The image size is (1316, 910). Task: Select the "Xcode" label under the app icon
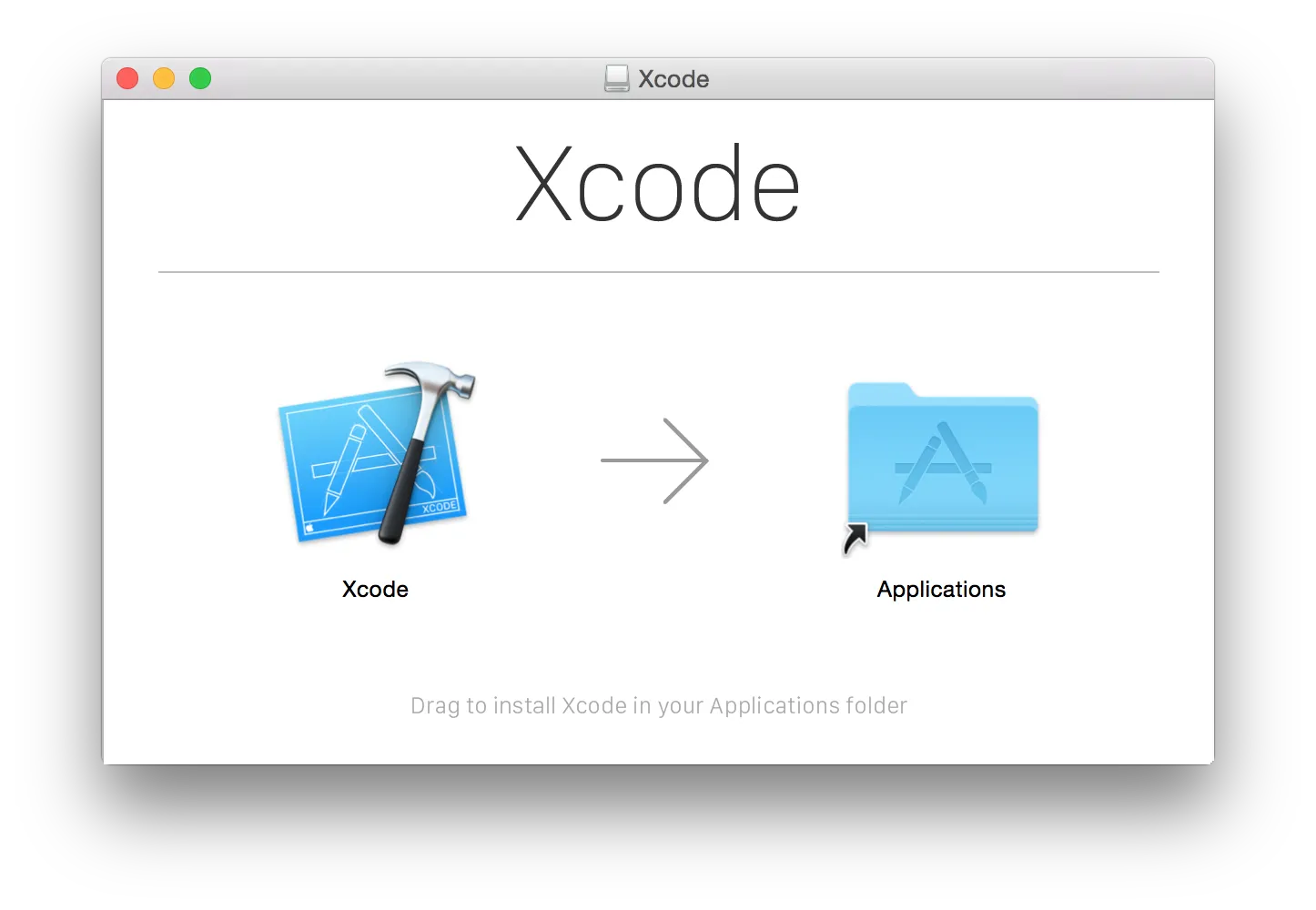(375, 590)
